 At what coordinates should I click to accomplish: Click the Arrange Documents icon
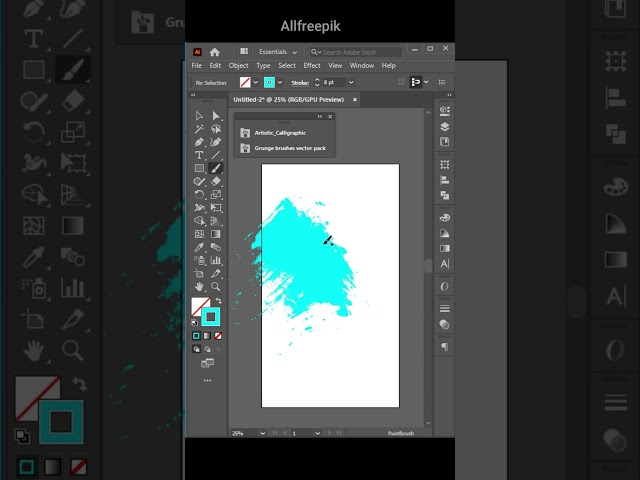[x=244, y=51]
